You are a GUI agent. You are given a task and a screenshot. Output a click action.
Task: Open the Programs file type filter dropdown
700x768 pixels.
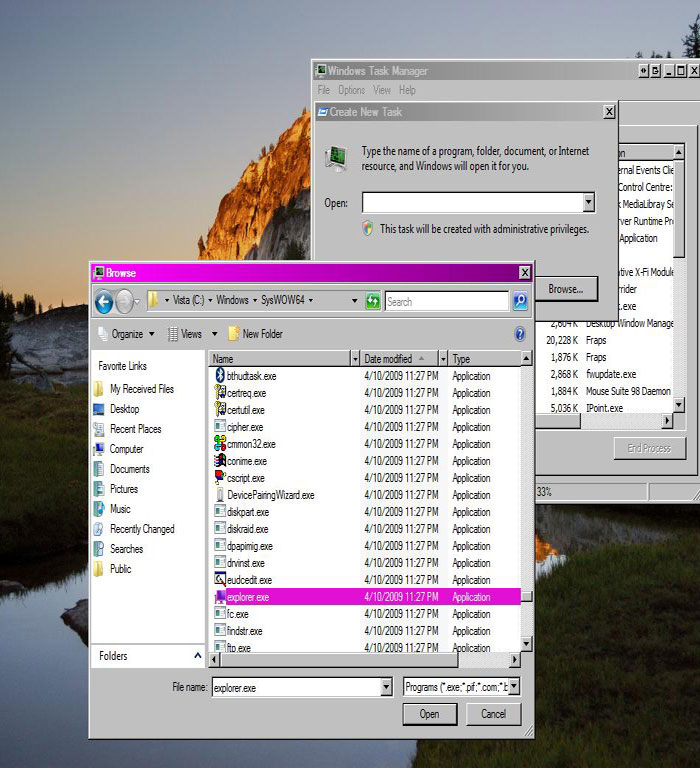click(x=514, y=686)
